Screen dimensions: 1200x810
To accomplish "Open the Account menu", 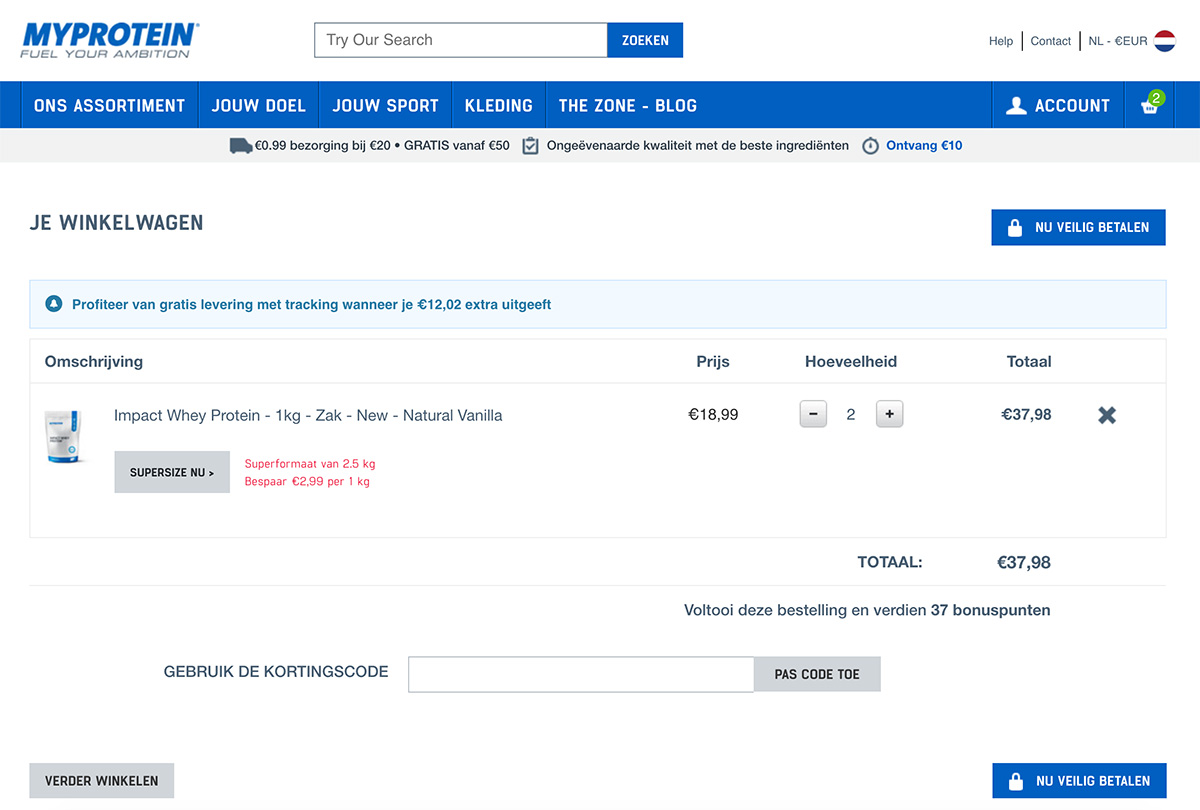I will [1058, 105].
